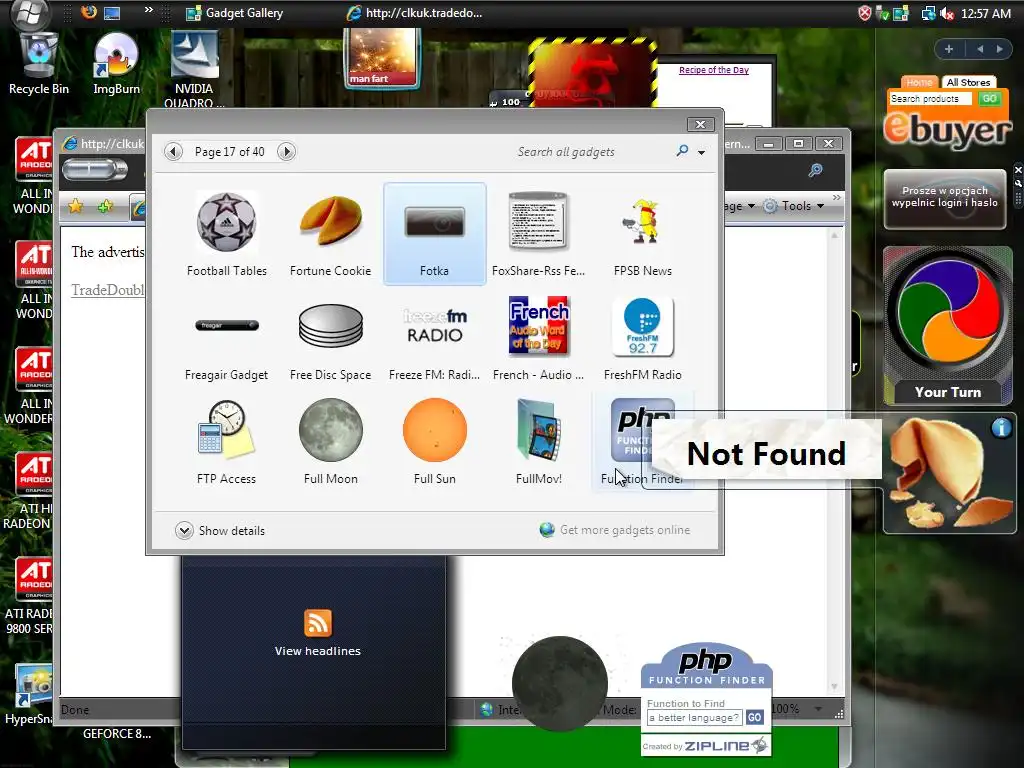Click GO in PHP Function Finder gadget
The image size is (1024, 768).
[754, 718]
